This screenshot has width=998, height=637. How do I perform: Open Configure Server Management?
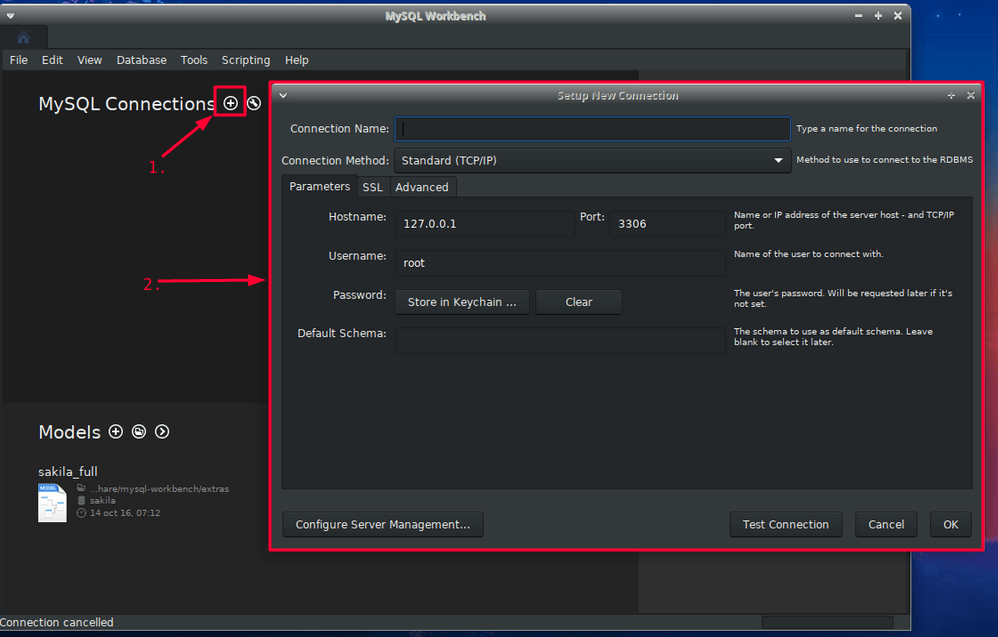pos(383,524)
